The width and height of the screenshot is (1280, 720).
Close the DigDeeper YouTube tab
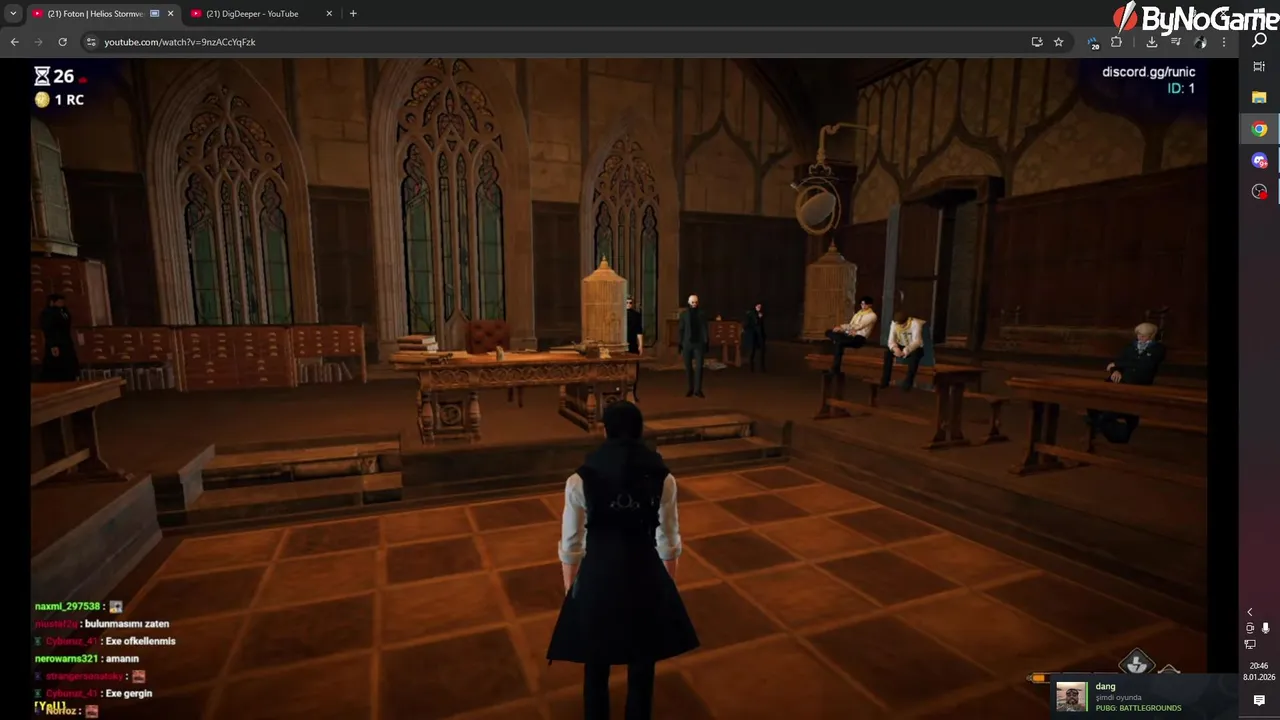(330, 14)
